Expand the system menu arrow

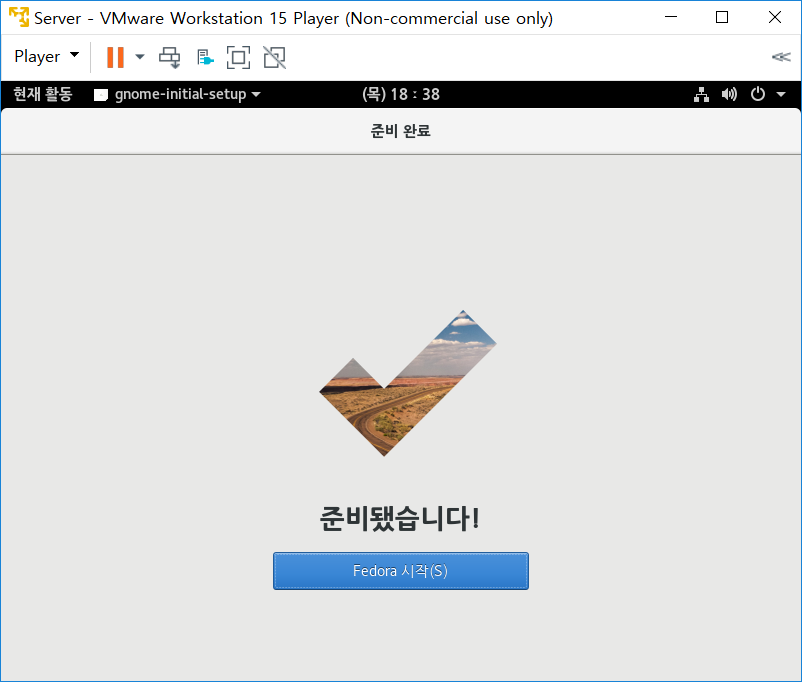click(781, 94)
